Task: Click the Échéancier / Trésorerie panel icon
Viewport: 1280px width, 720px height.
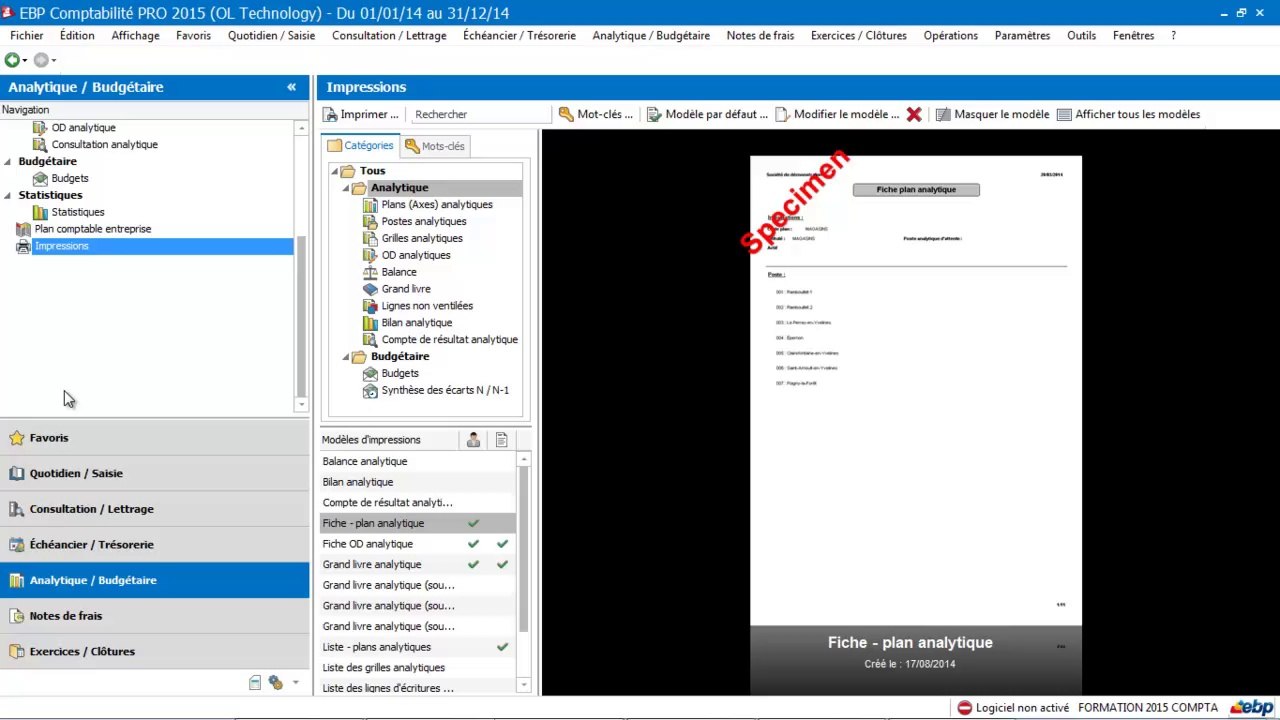Action: 16,545
